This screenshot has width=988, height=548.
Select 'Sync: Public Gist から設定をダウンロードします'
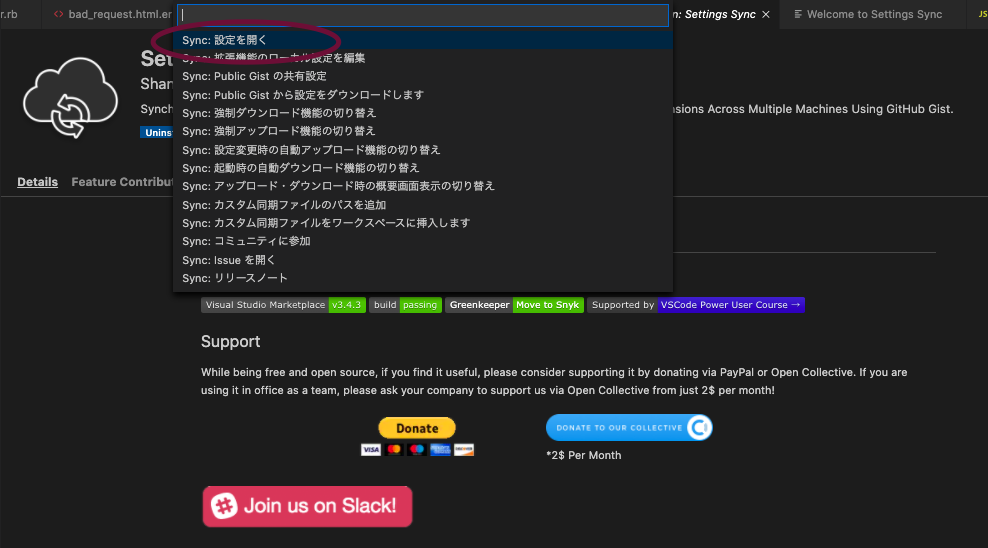click(423, 95)
